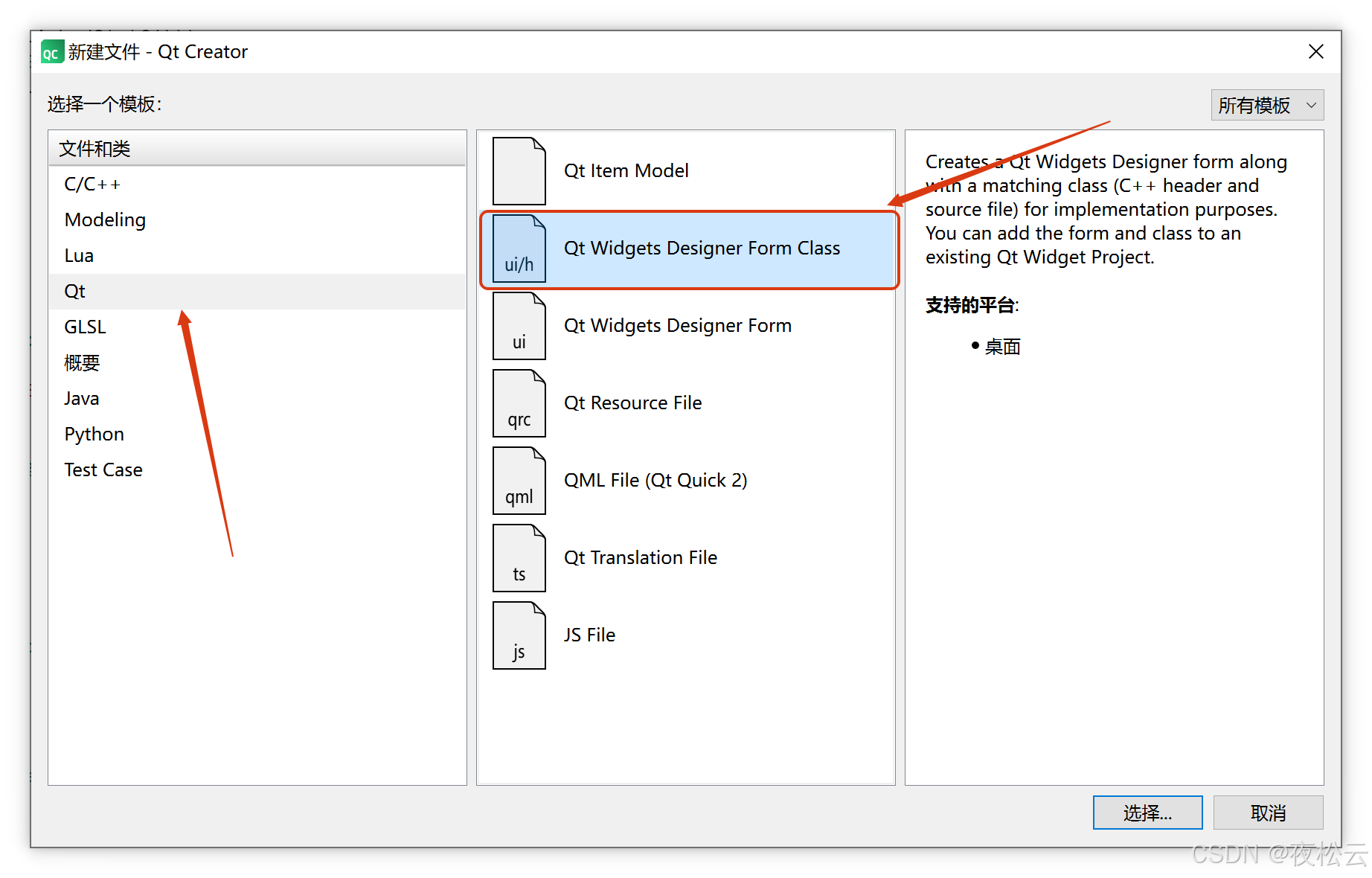Click the qml file icon
The height and width of the screenshot is (878, 1372).
[519, 481]
